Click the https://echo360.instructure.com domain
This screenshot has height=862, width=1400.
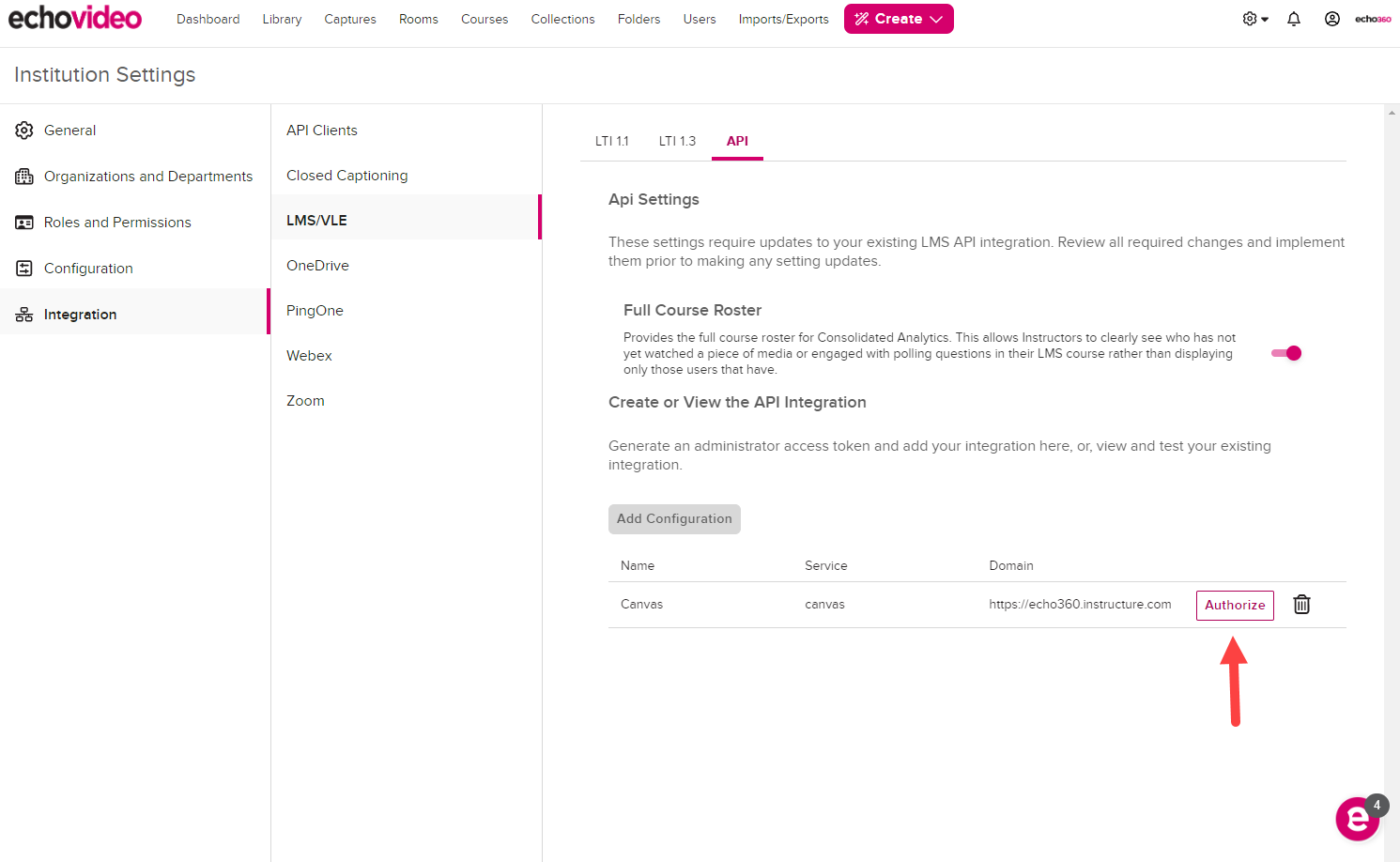[x=1080, y=605]
